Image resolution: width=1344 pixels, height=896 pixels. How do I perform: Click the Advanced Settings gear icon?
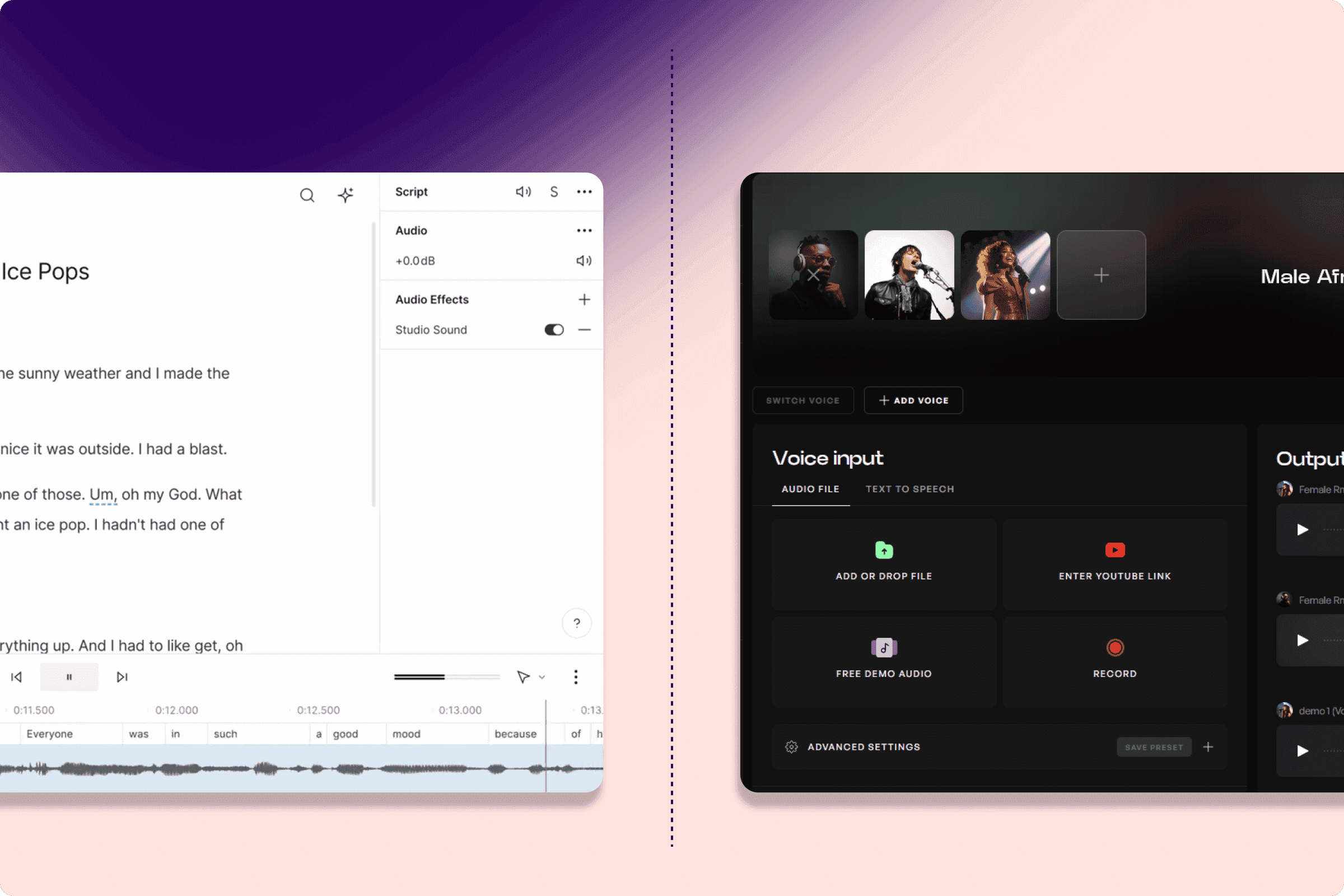791,746
